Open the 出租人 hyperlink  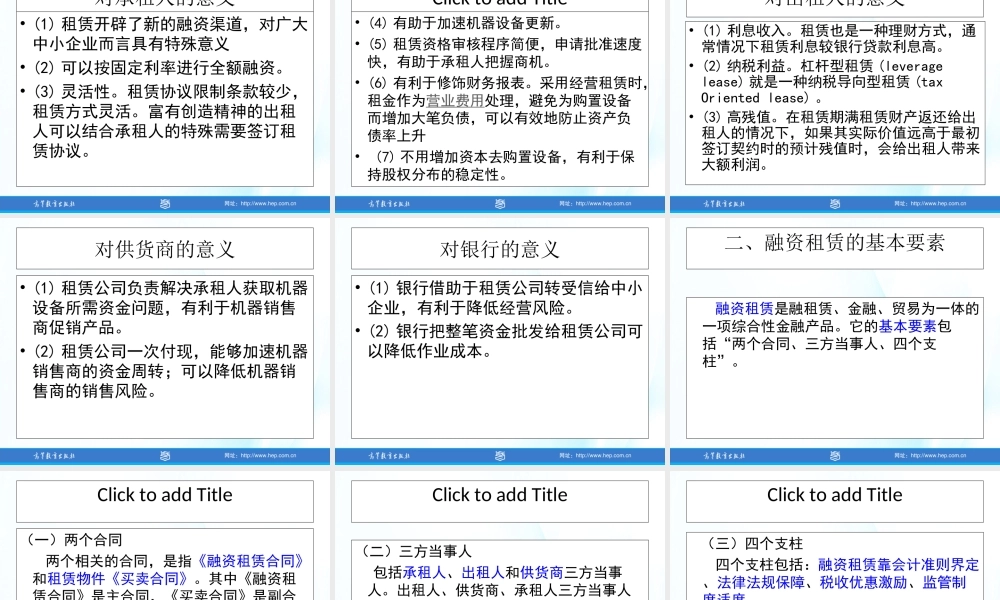(481, 571)
